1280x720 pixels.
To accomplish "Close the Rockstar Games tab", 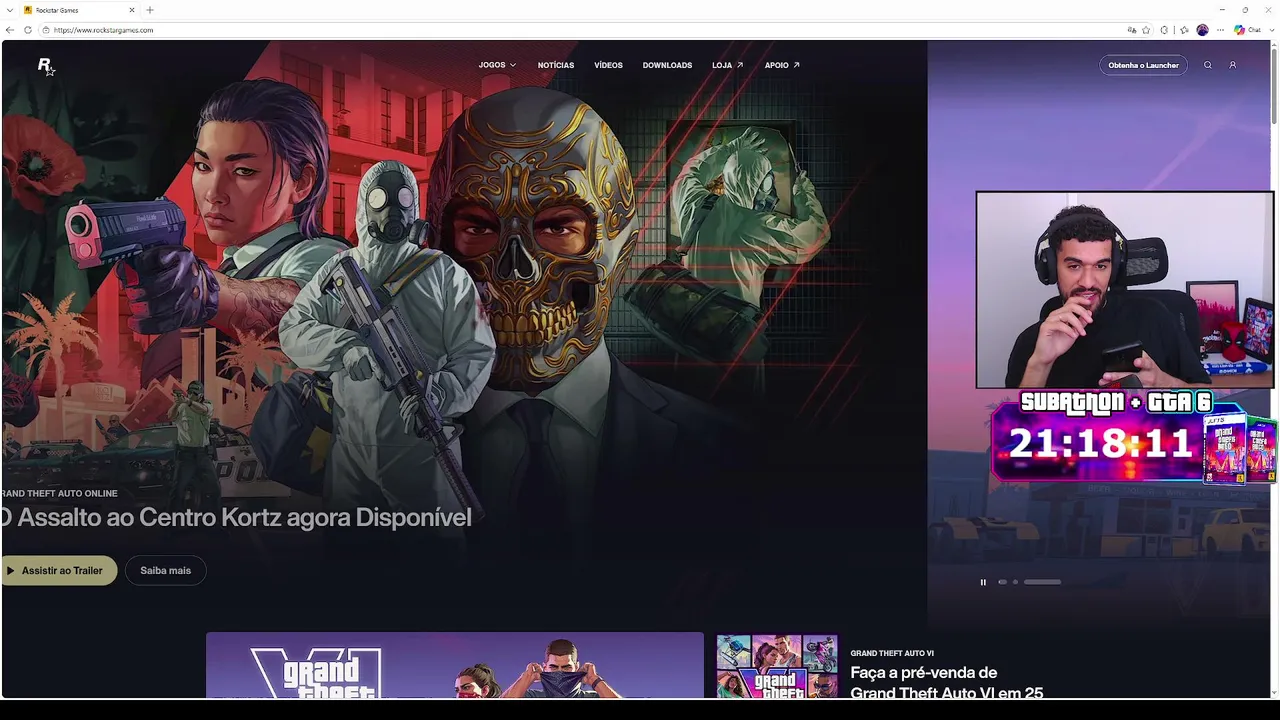I will (x=132, y=10).
